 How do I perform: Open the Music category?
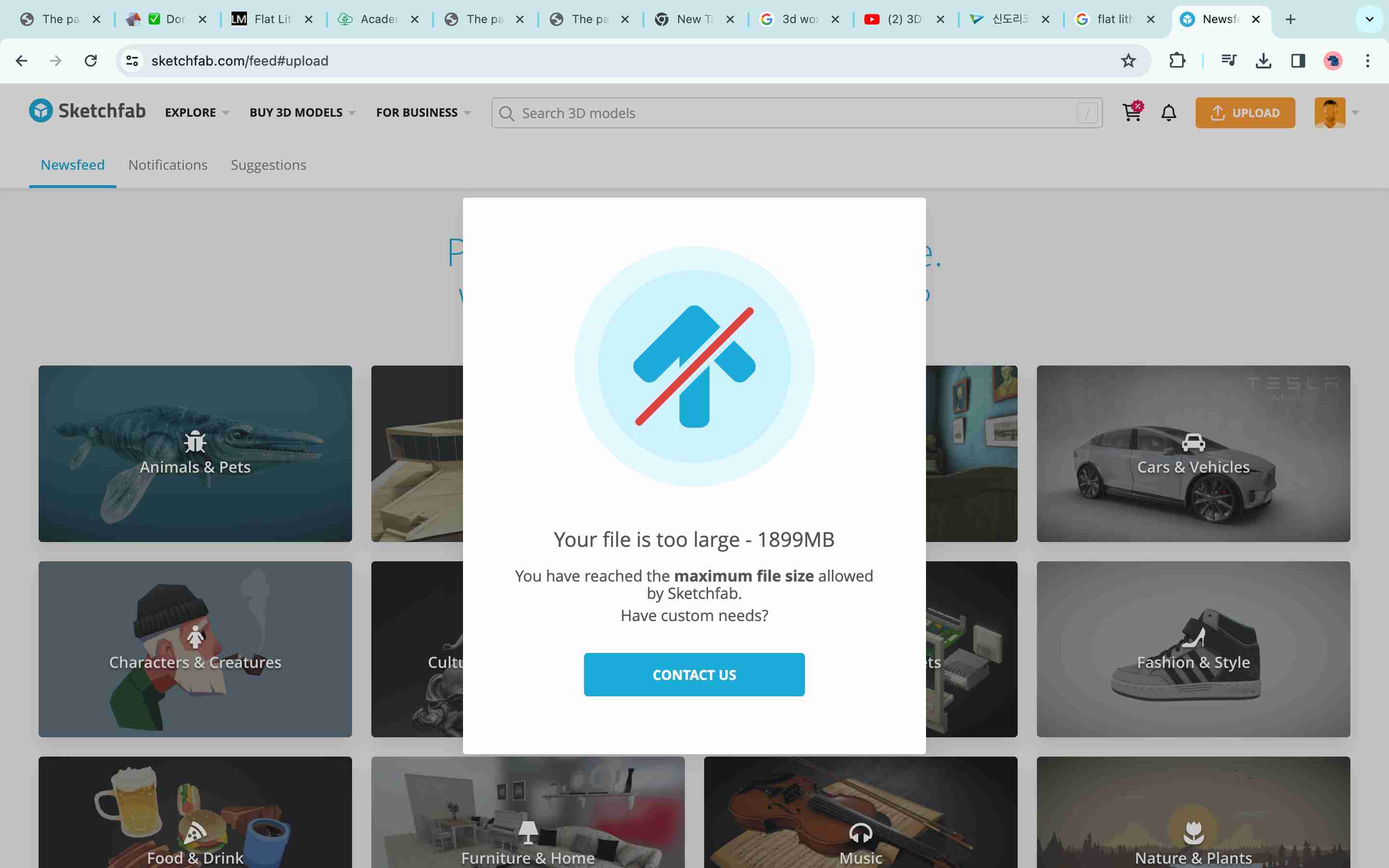tap(860, 813)
